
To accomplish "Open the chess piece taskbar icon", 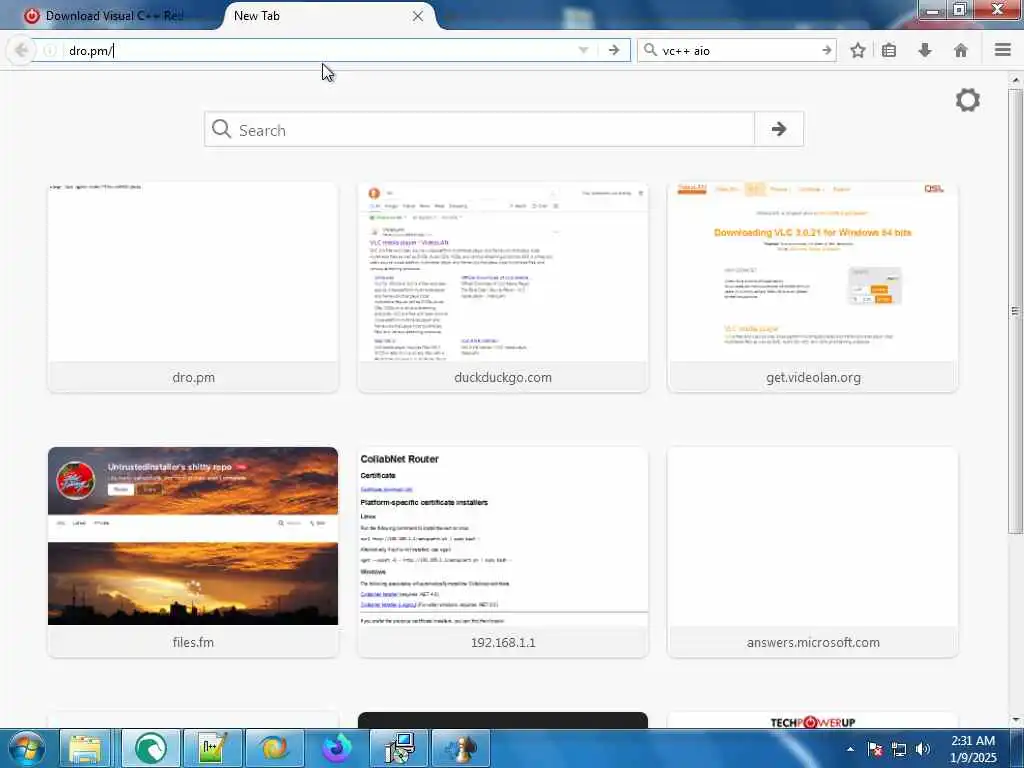I will [461, 748].
